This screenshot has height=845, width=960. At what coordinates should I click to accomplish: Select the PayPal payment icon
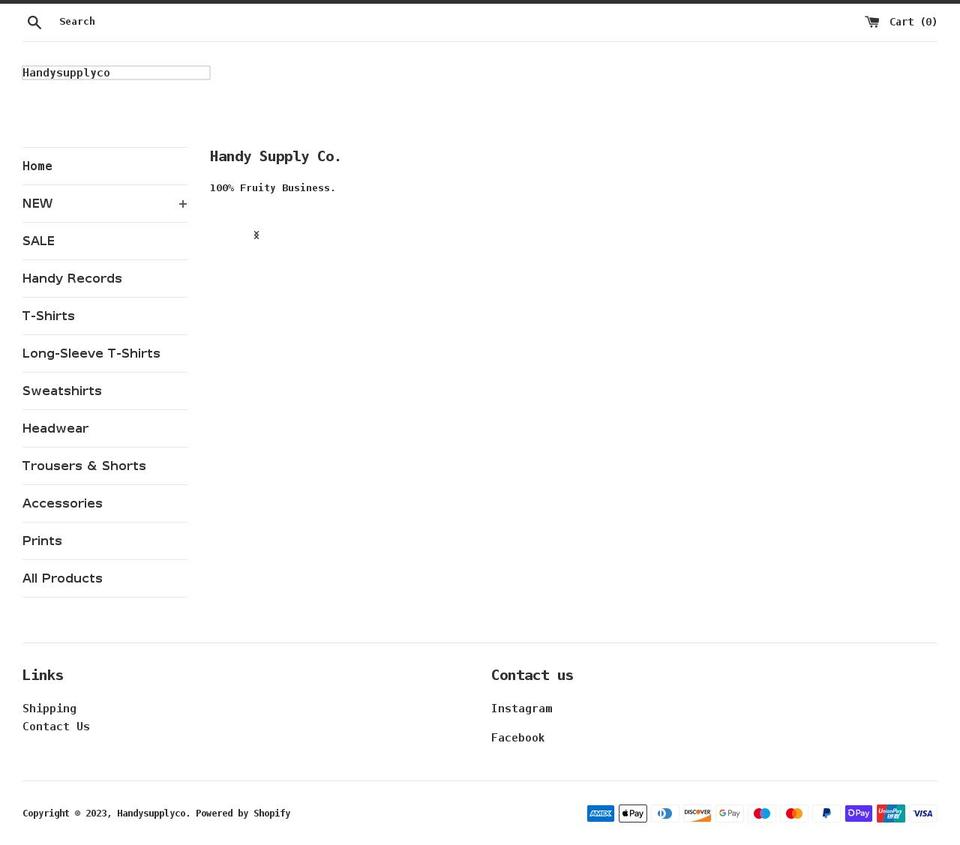point(826,813)
